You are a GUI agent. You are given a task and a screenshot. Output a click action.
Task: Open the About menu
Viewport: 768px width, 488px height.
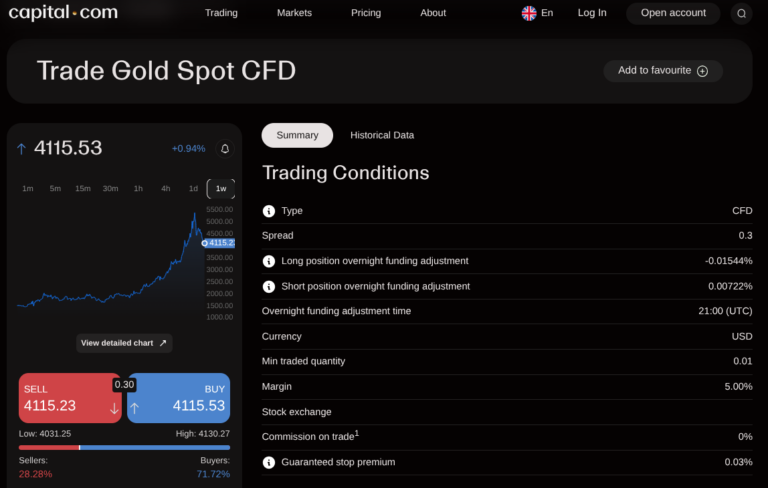point(433,13)
